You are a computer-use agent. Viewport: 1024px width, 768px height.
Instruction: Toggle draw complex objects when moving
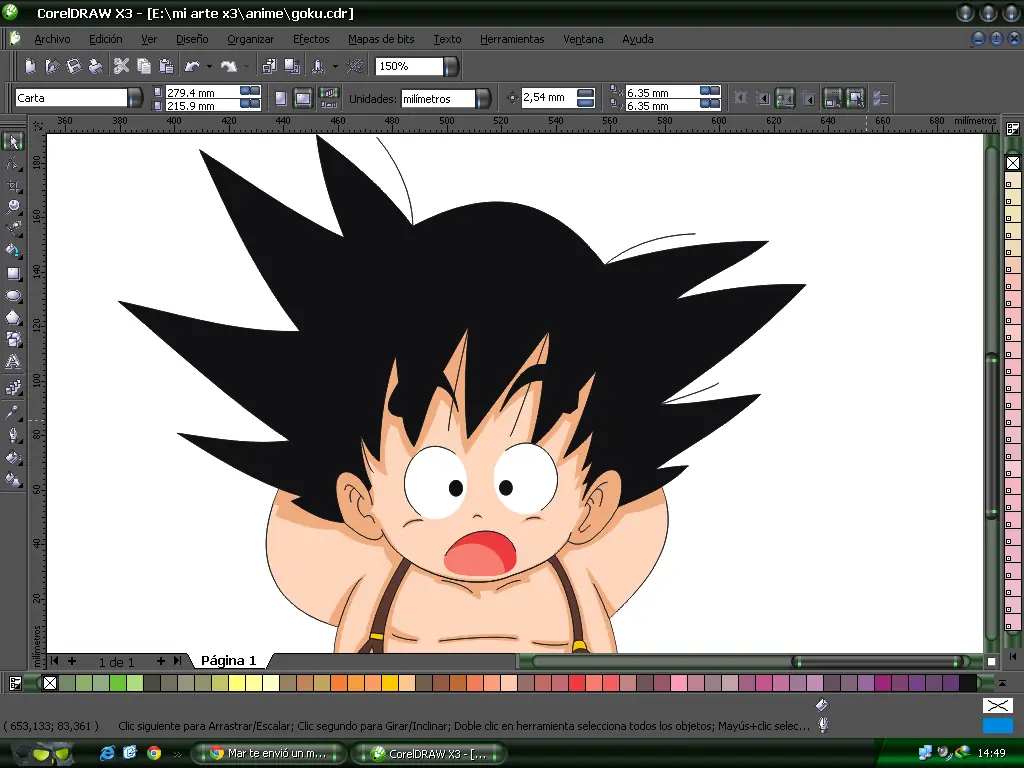832,99
